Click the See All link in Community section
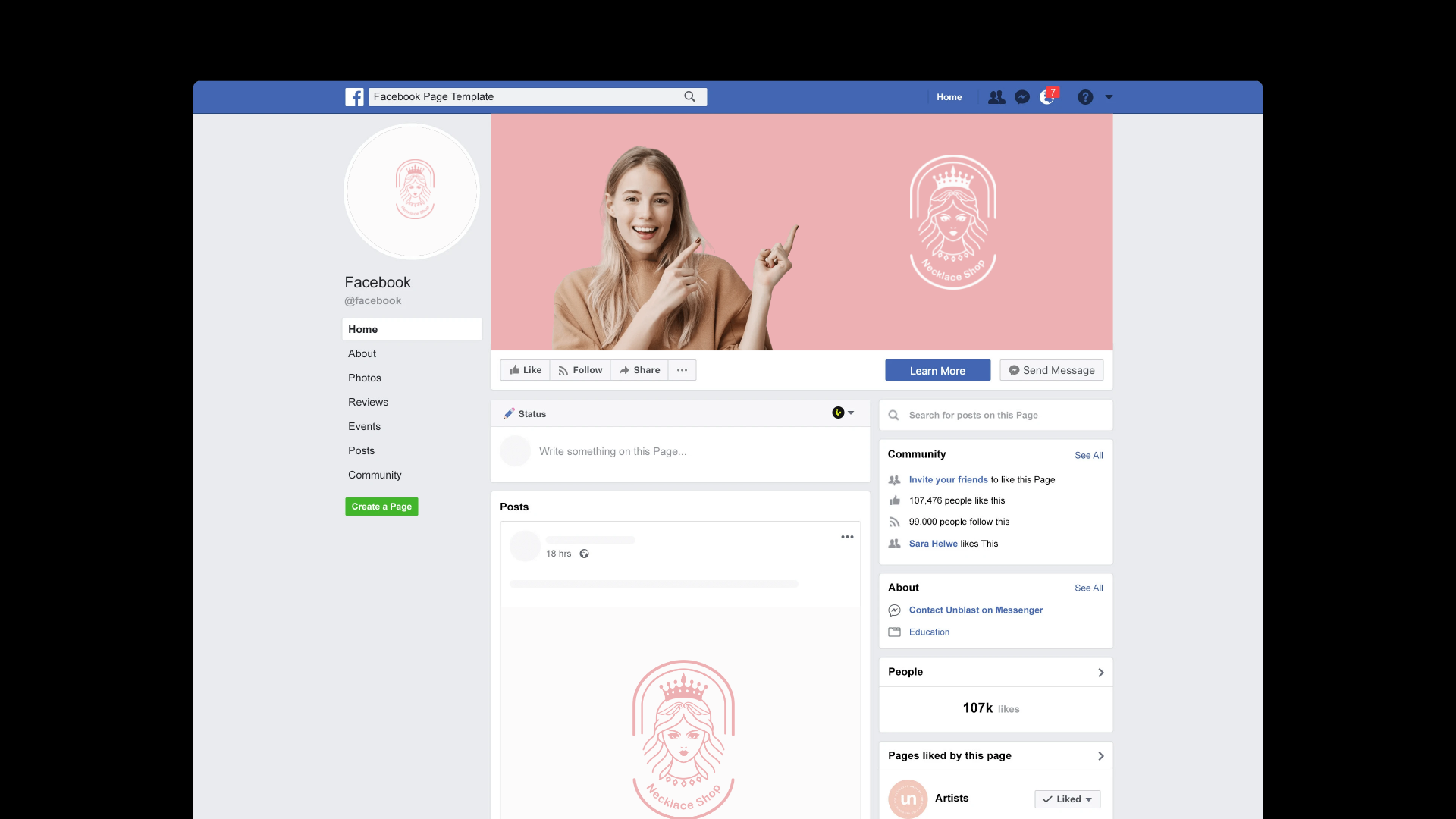 click(x=1089, y=455)
